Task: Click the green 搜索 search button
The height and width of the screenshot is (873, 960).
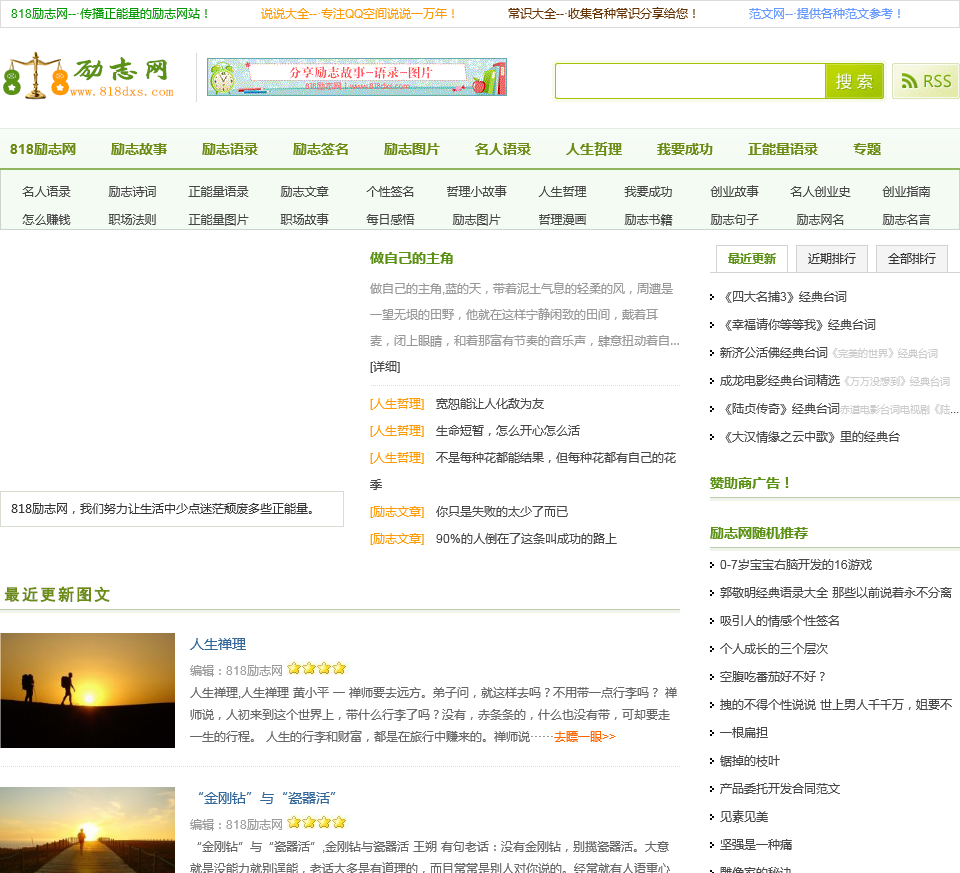Action: point(854,81)
